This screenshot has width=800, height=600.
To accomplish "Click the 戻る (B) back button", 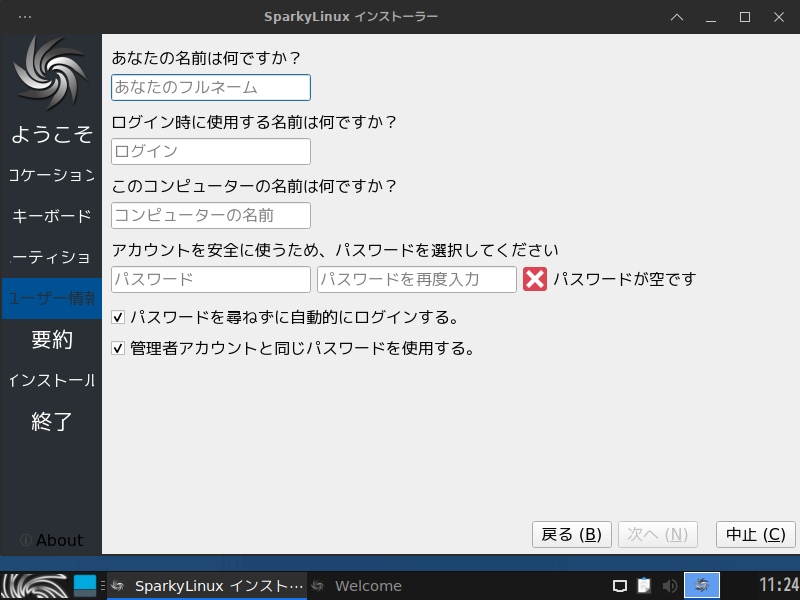I will [x=571, y=534].
